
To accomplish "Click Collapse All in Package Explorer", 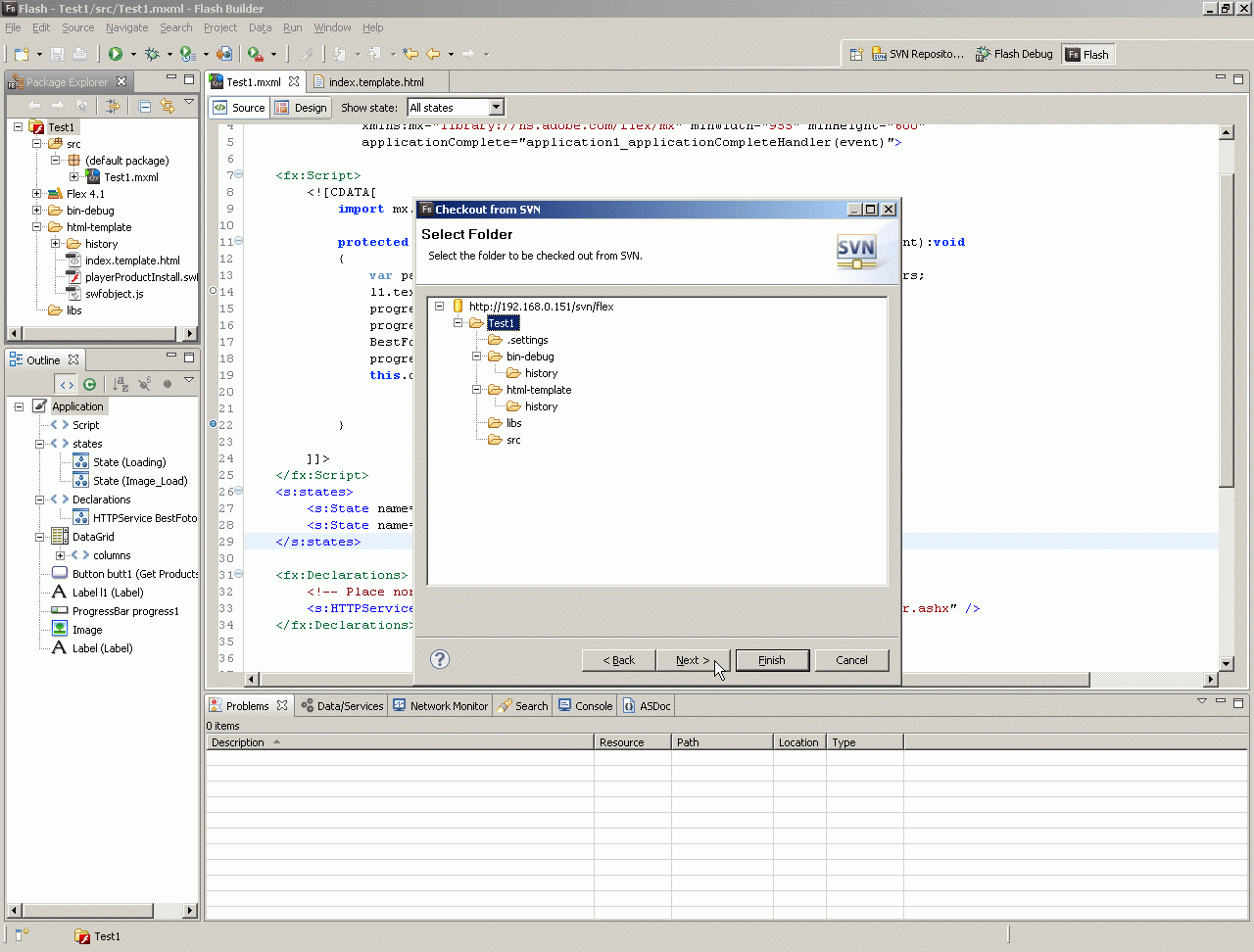I will click(145, 106).
